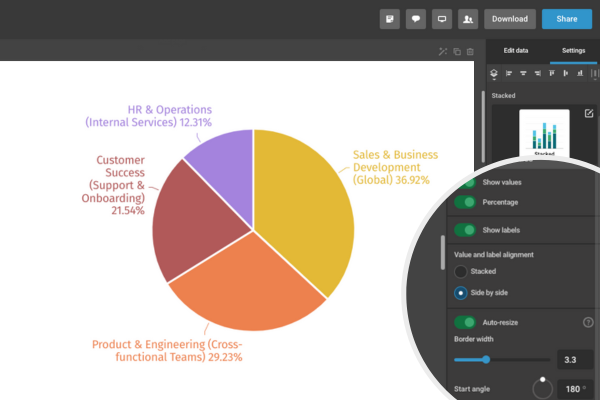
Task: Click the Auto-resize help question icon
Action: [588, 322]
